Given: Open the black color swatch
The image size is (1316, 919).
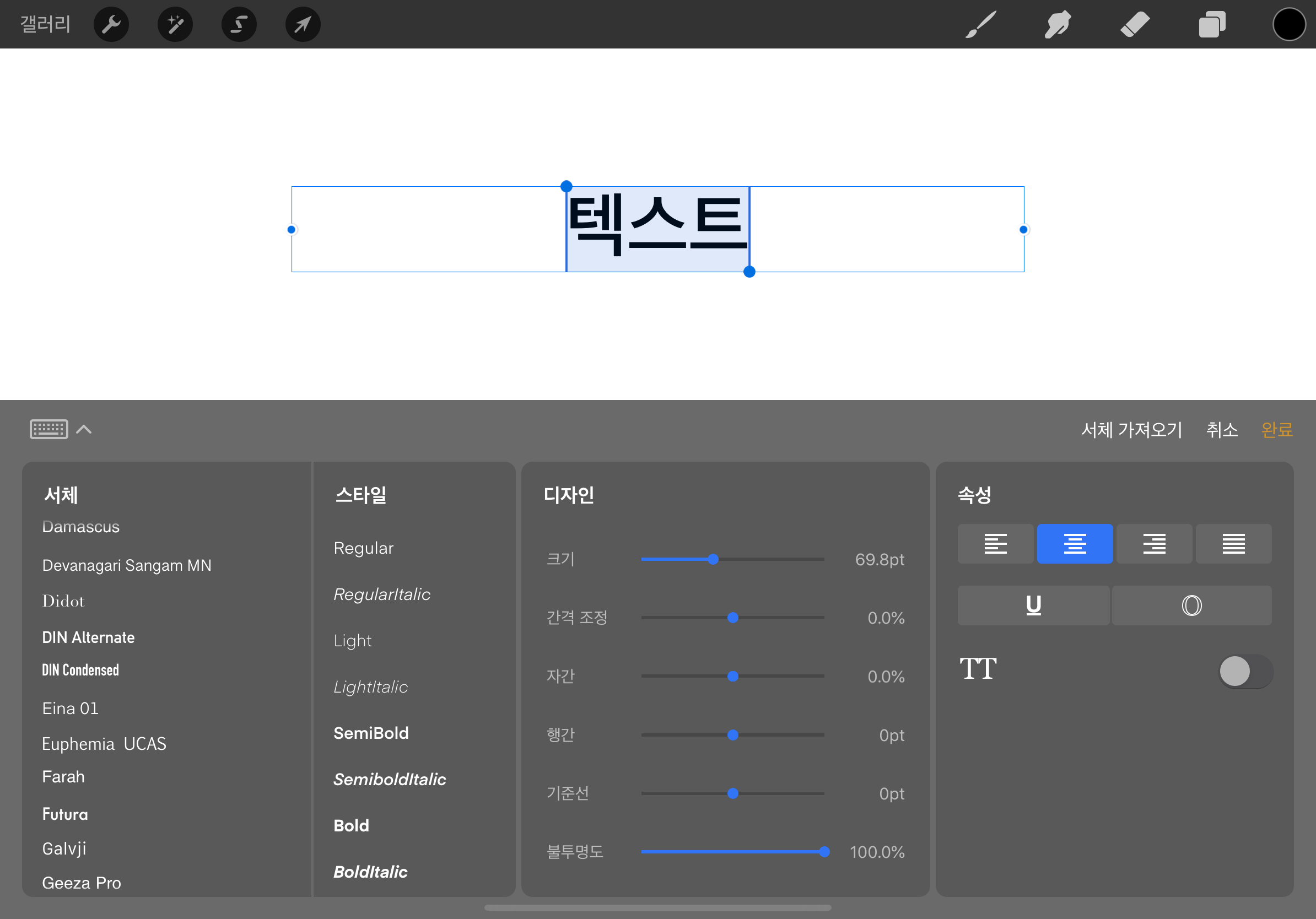Looking at the screenshot, I should click(x=1289, y=24).
